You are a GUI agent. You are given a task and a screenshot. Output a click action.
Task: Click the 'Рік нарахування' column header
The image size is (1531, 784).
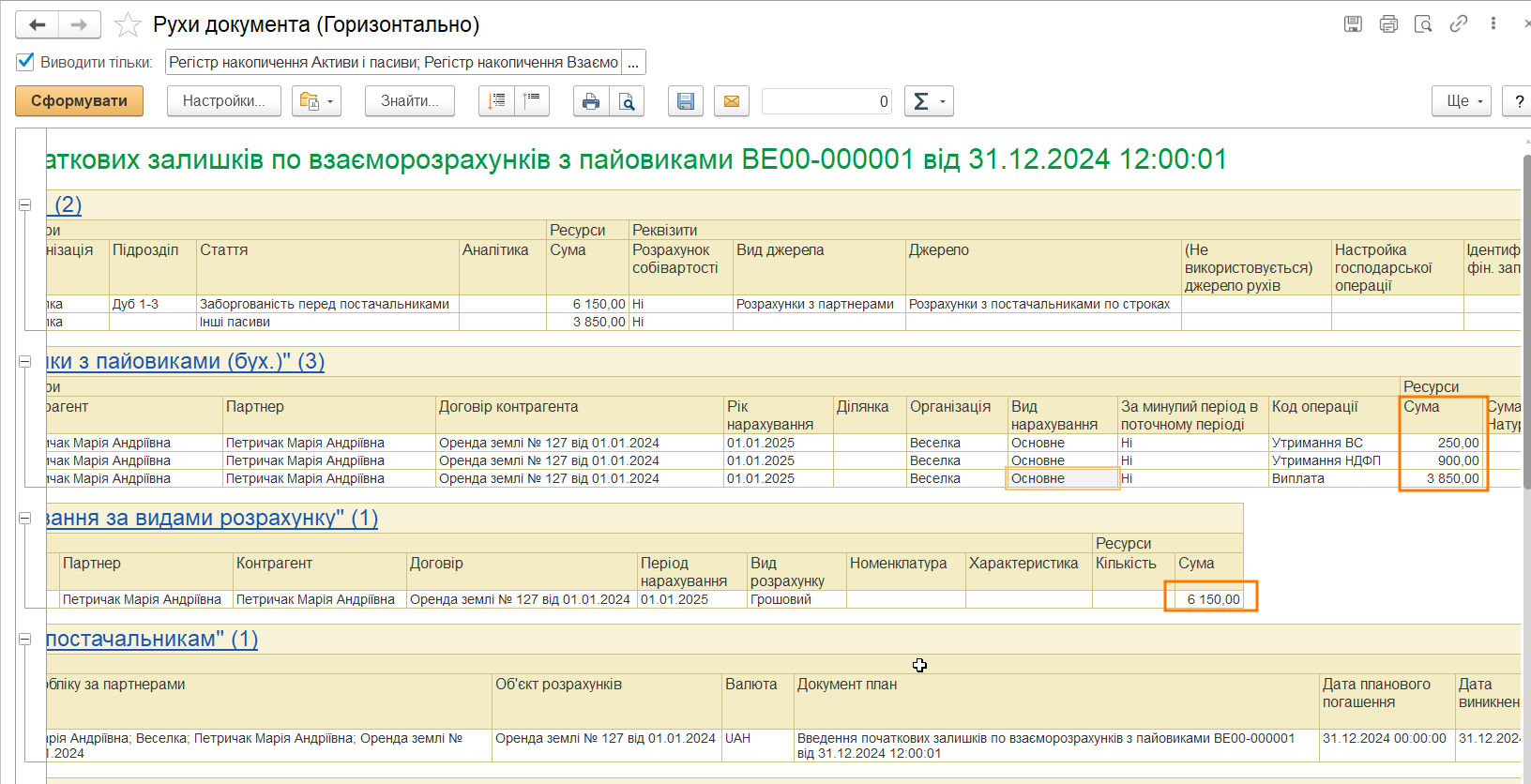point(778,415)
